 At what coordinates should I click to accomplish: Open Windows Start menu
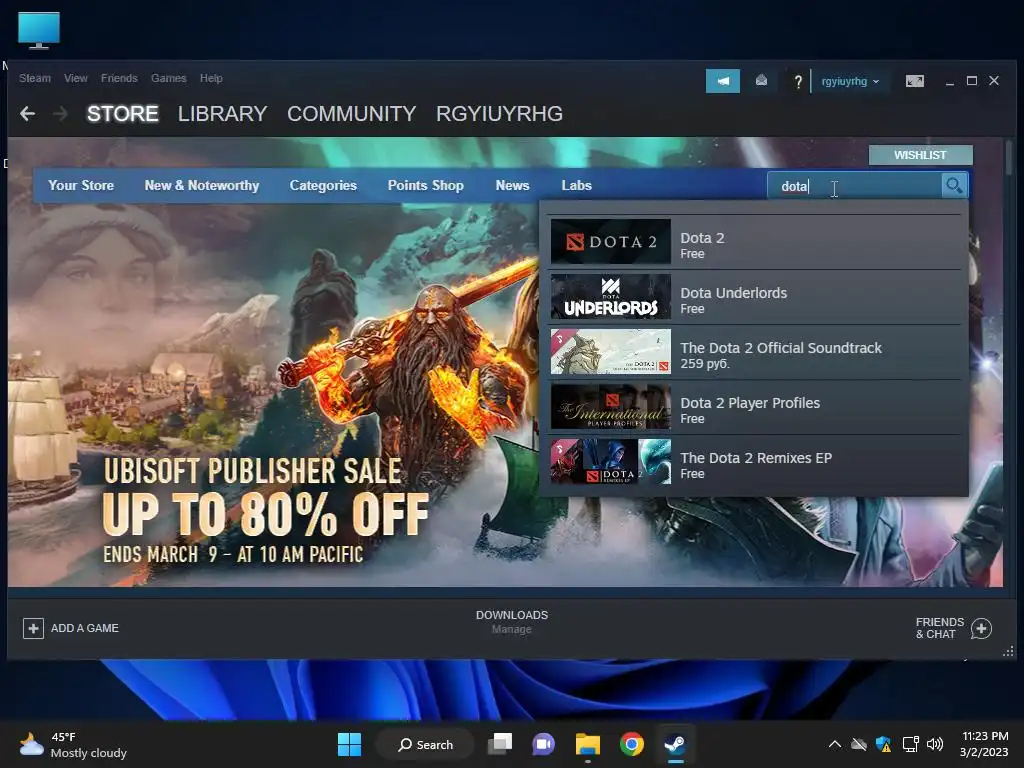349,744
